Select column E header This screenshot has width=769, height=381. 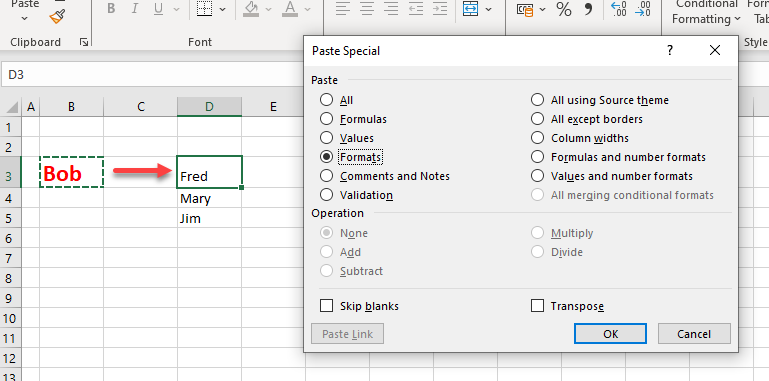pos(273,106)
